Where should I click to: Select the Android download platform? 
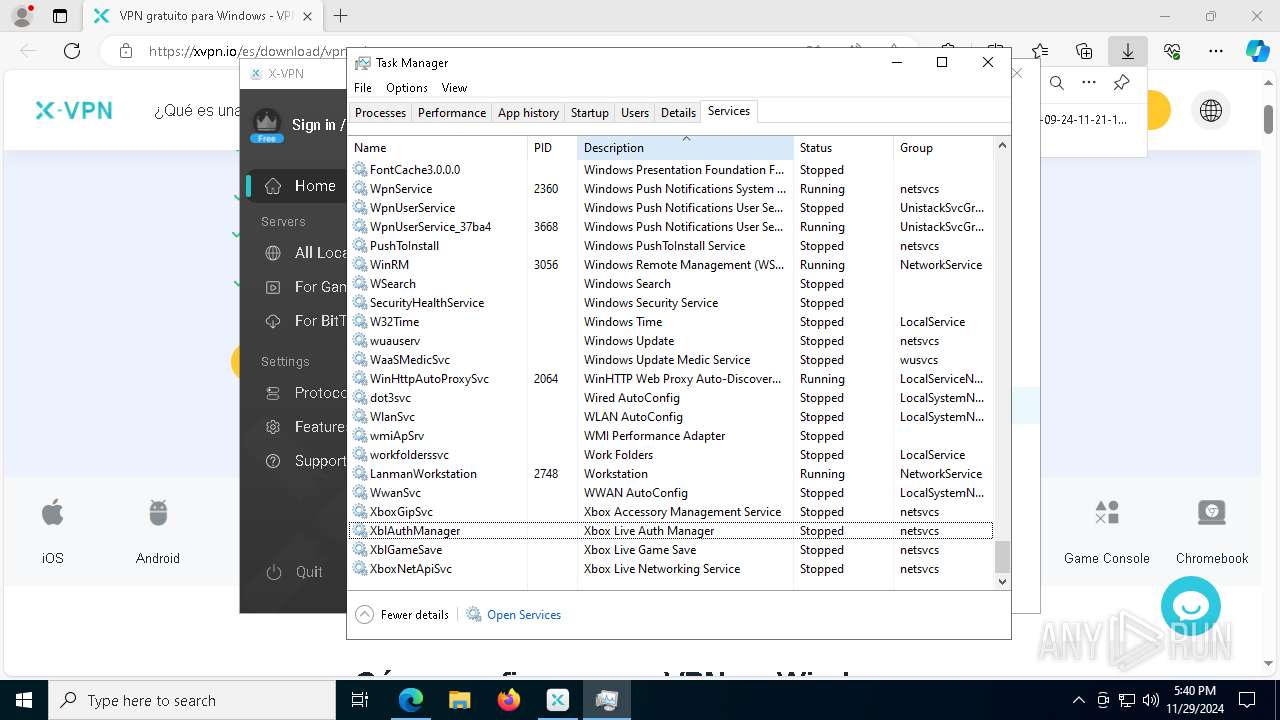point(158,532)
